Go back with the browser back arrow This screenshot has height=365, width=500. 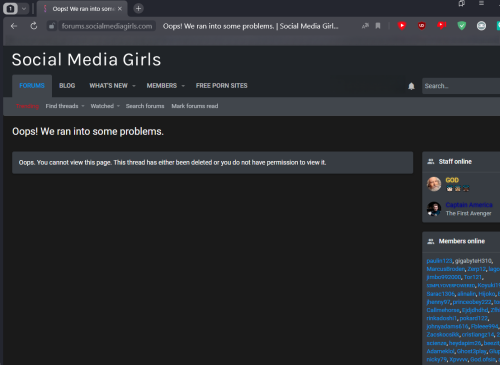click(x=14, y=26)
